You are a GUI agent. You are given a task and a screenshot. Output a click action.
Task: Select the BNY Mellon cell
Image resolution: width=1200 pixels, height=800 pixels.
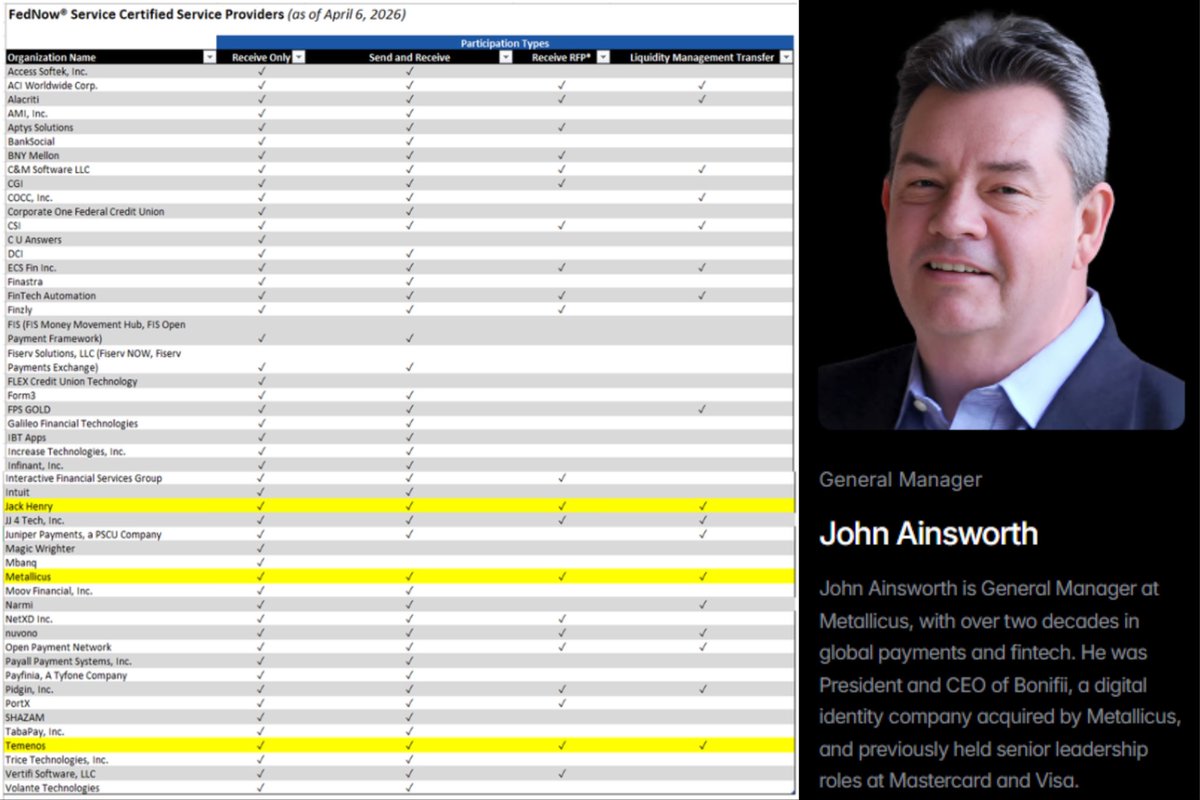pos(111,155)
